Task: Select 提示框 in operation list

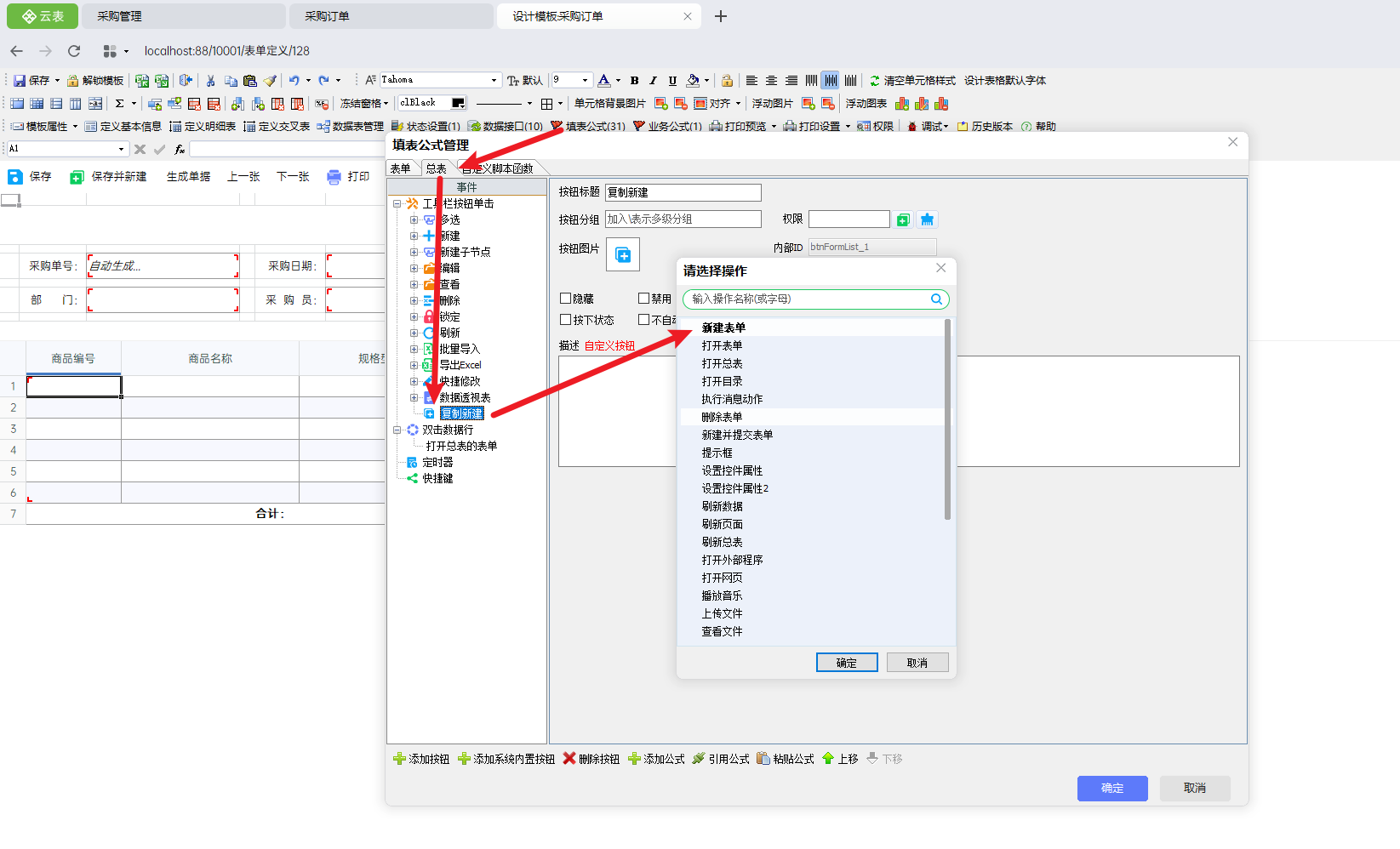Action: click(717, 453)
